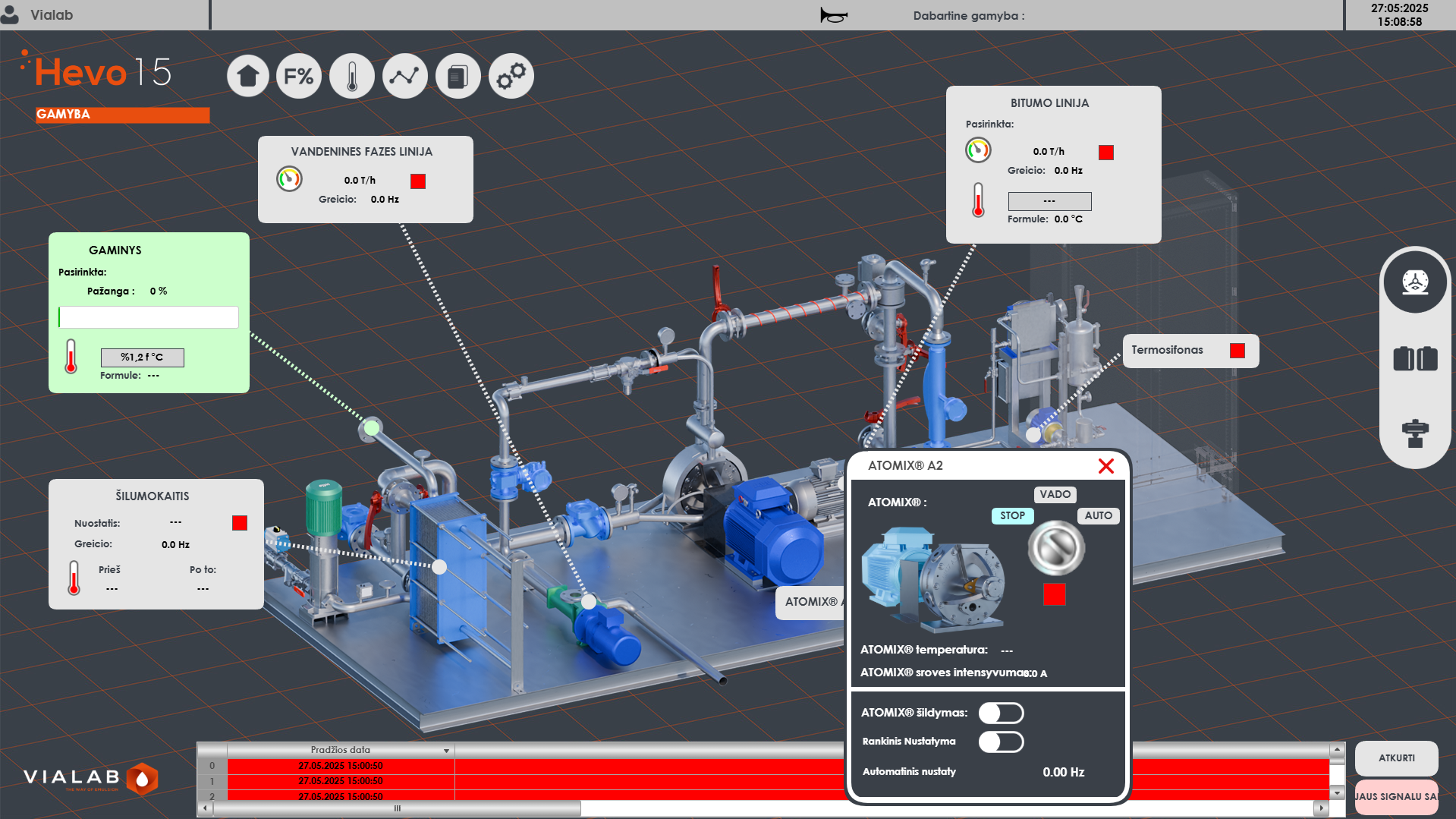Open the home screen icon
This screenshot has width=1456, height=819.
[248, 77]
